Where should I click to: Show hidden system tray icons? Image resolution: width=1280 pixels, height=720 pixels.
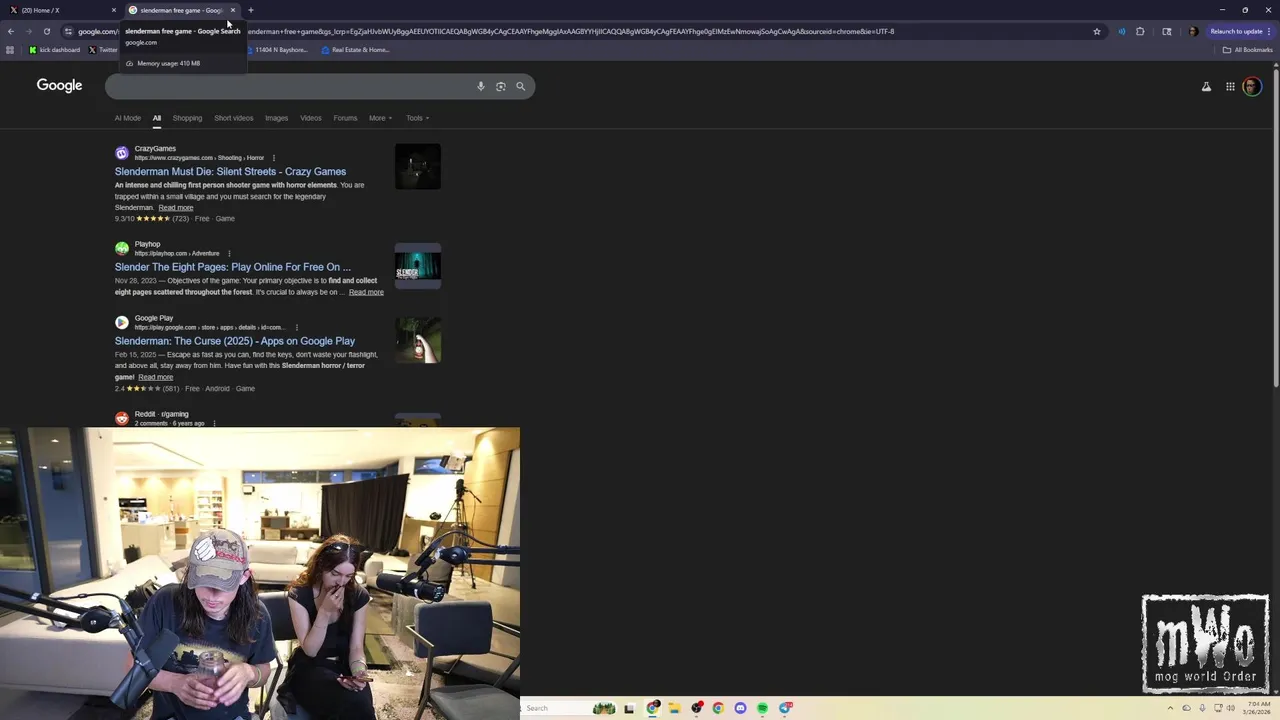click(x=1171, y=708)
